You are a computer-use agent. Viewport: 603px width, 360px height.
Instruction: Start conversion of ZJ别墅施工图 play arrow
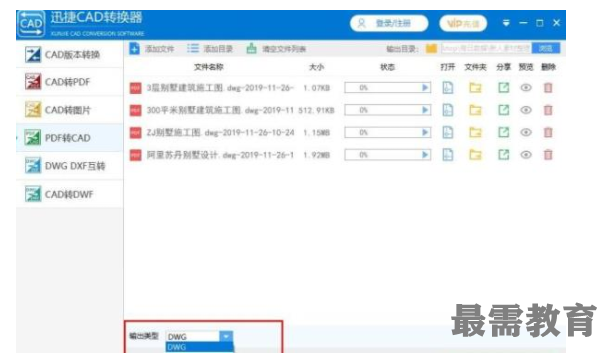[425, 132]
